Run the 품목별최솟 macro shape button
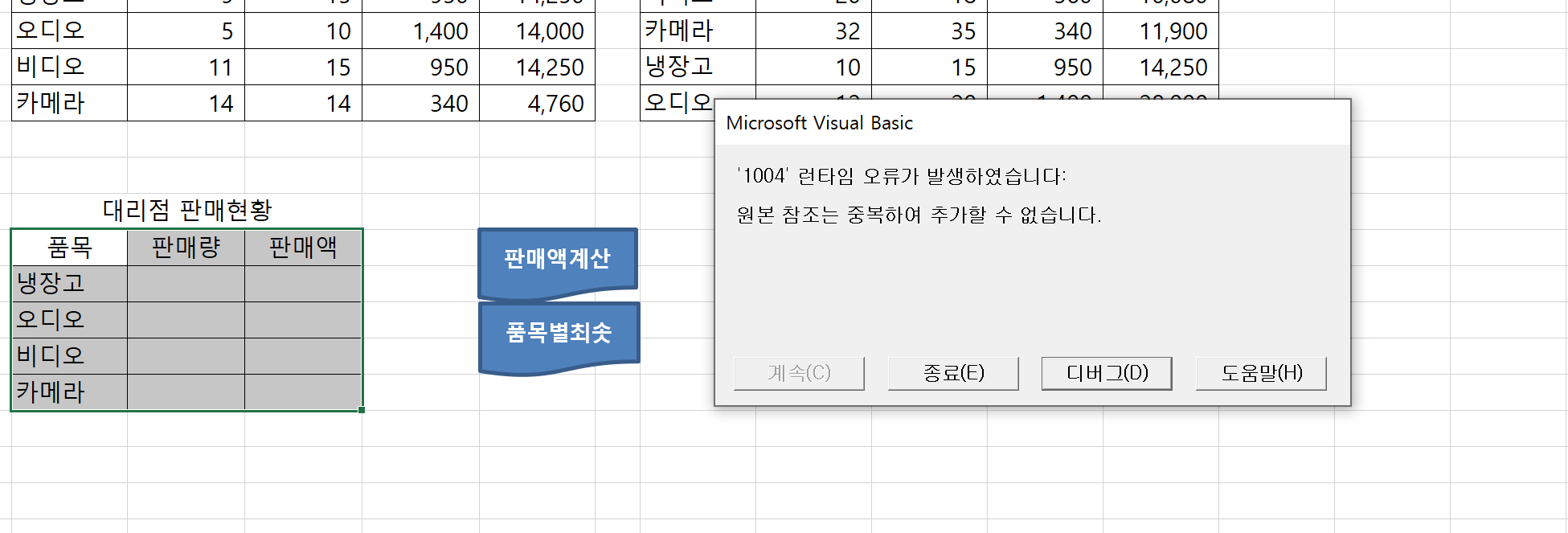 [x=559, y=333]
